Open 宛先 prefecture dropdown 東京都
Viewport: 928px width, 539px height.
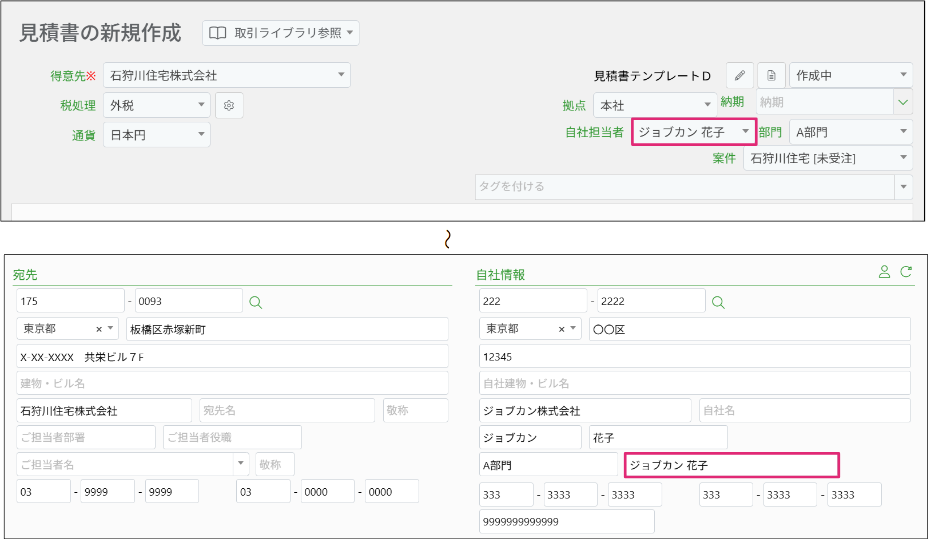pyautogui.click(x=67, y=328)
